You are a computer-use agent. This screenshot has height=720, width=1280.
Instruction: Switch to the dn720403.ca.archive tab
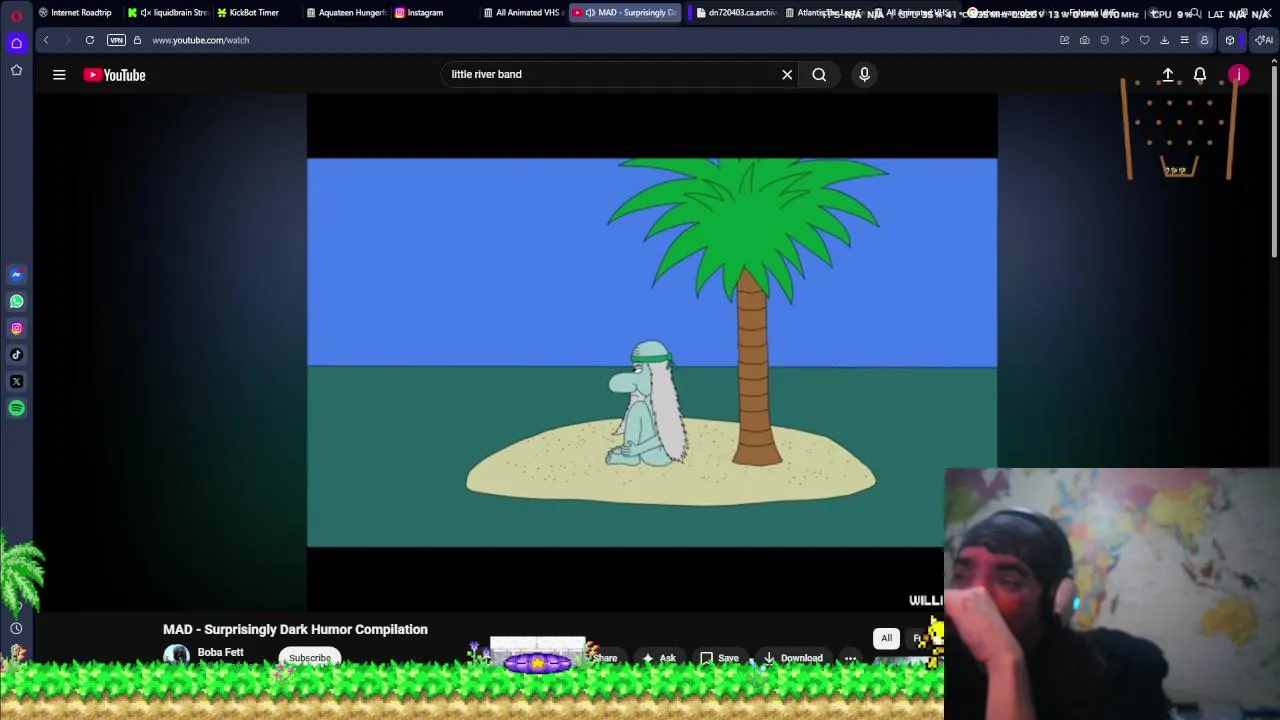(735, 13)
